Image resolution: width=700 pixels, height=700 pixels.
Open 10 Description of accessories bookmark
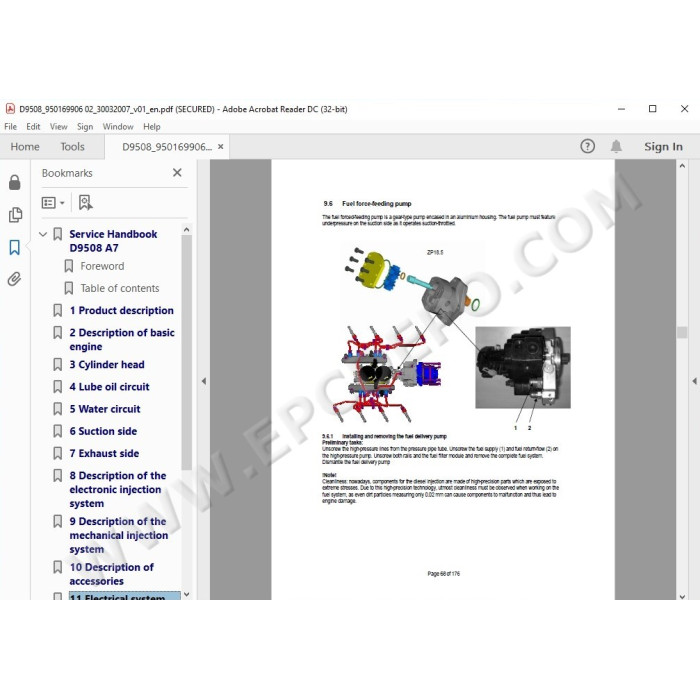point(111,574)
